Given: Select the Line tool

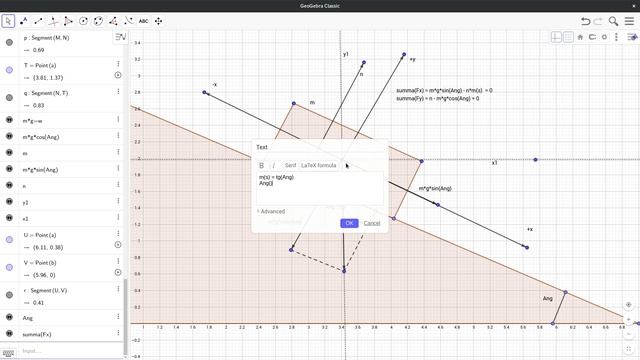Looking at the screenshot, I should tap(38, 21).
